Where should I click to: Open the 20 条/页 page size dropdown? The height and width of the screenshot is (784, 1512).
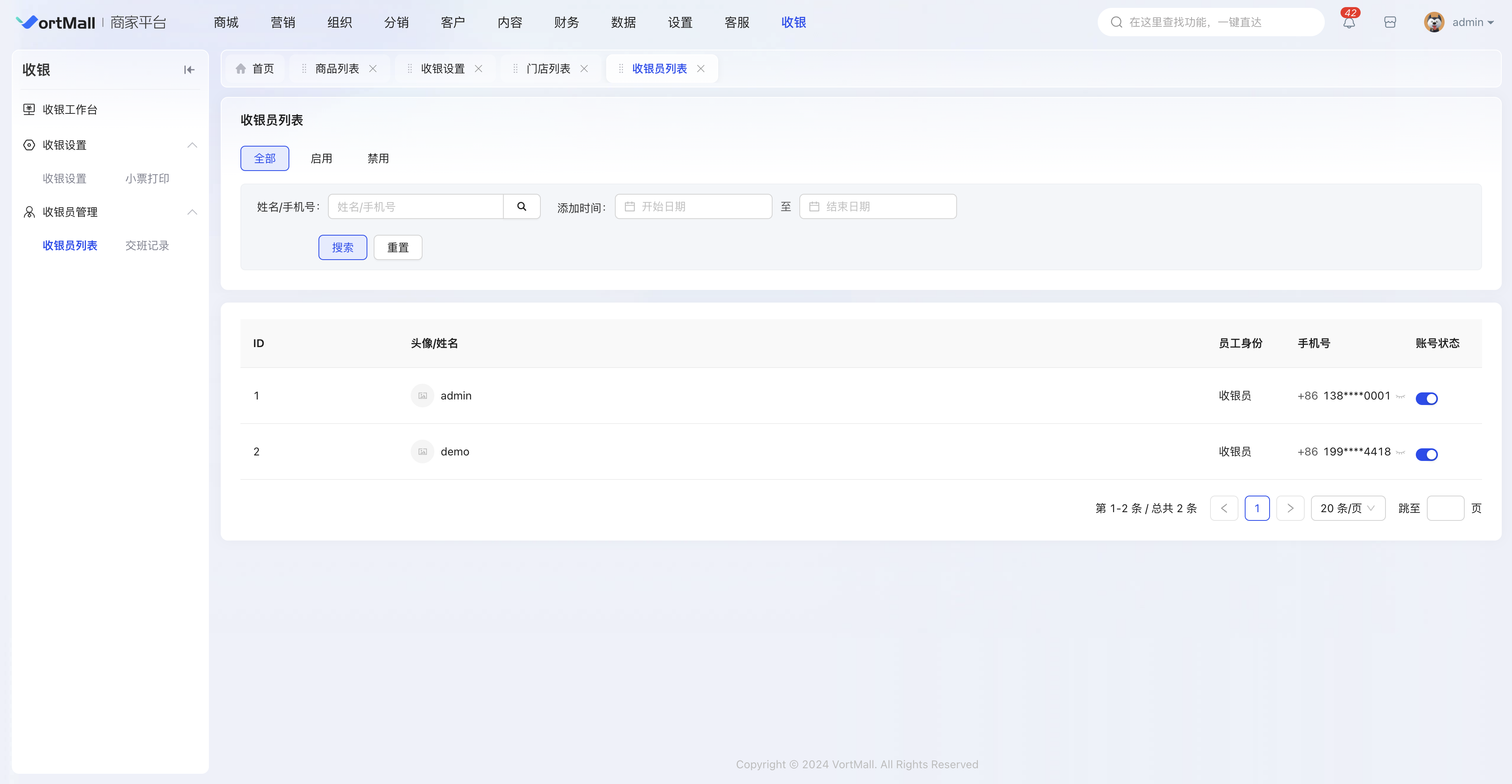tap(1348, 508)
